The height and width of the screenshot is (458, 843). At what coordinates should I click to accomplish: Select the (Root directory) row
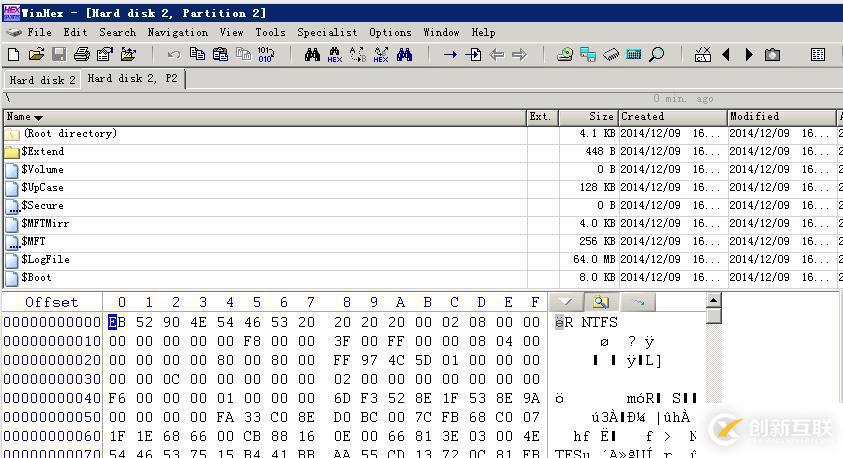tap(422, 134)
